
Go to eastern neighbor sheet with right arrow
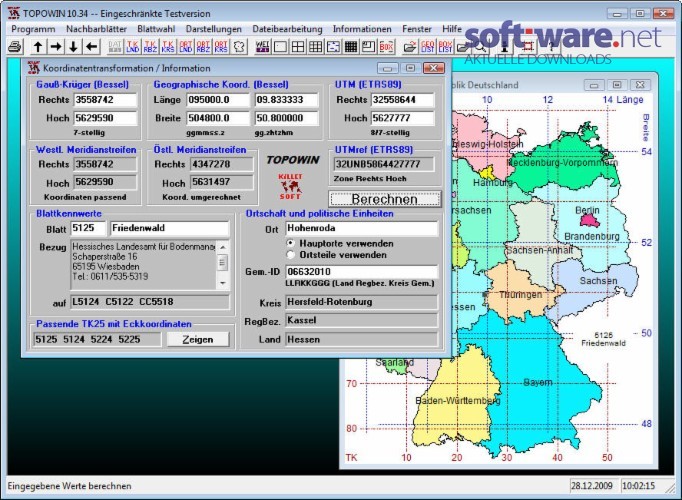coord(56,47)
